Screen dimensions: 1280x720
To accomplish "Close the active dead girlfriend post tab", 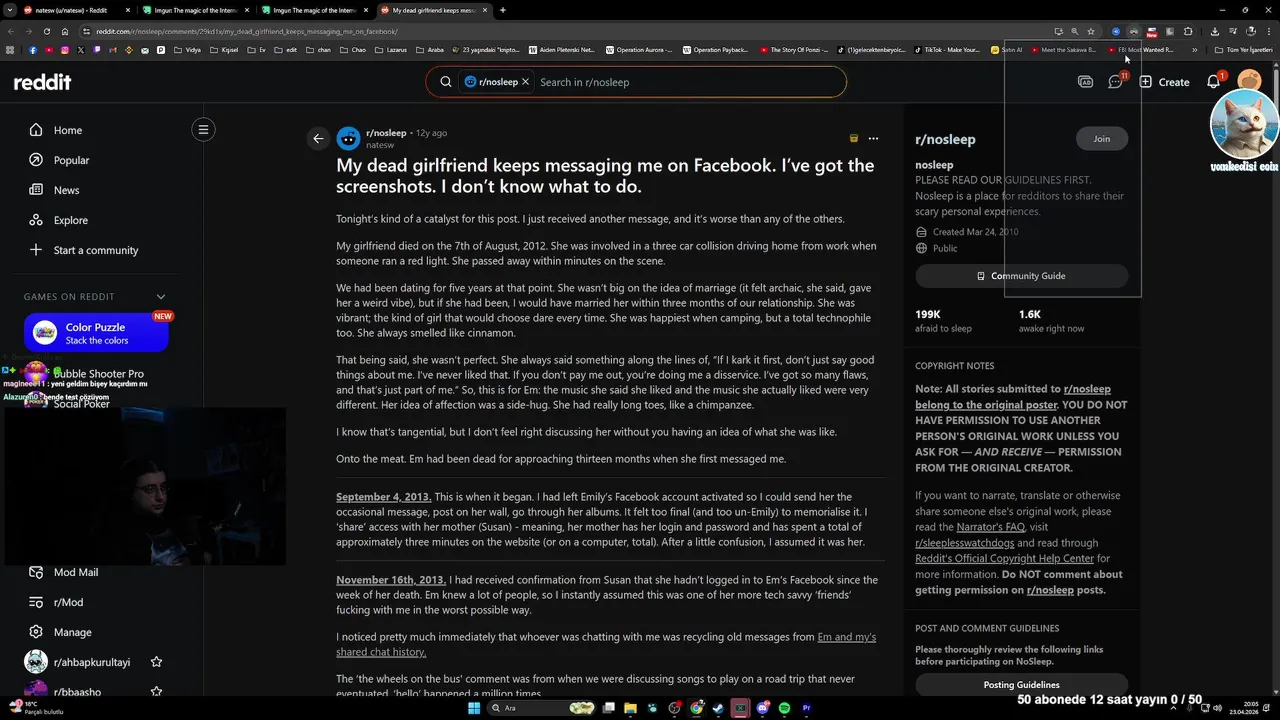I will click(483, 10).
